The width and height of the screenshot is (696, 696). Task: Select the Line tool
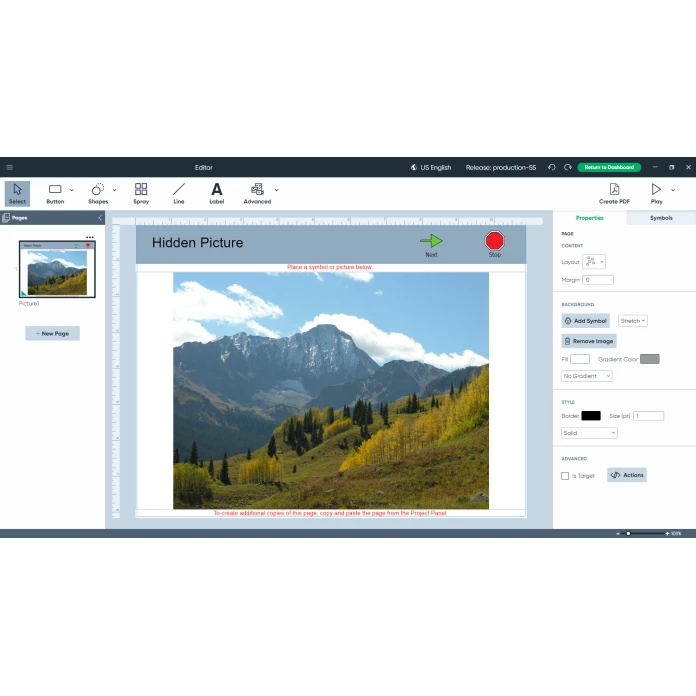[179, 194]
